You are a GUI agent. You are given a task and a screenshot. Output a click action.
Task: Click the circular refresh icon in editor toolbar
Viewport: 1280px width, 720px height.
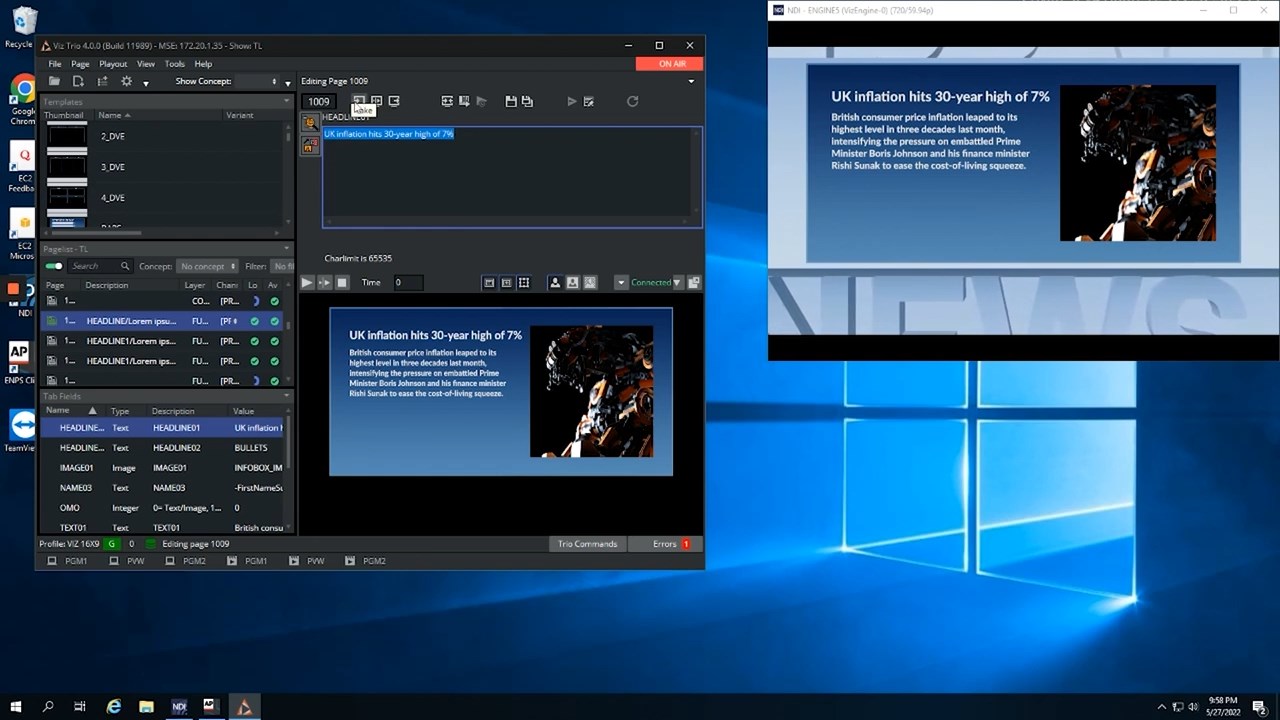tap(632, 101)
